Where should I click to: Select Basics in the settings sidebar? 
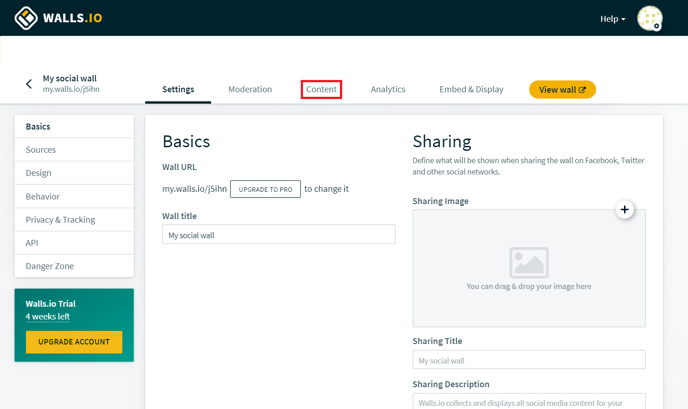click(x=74, y=126)
